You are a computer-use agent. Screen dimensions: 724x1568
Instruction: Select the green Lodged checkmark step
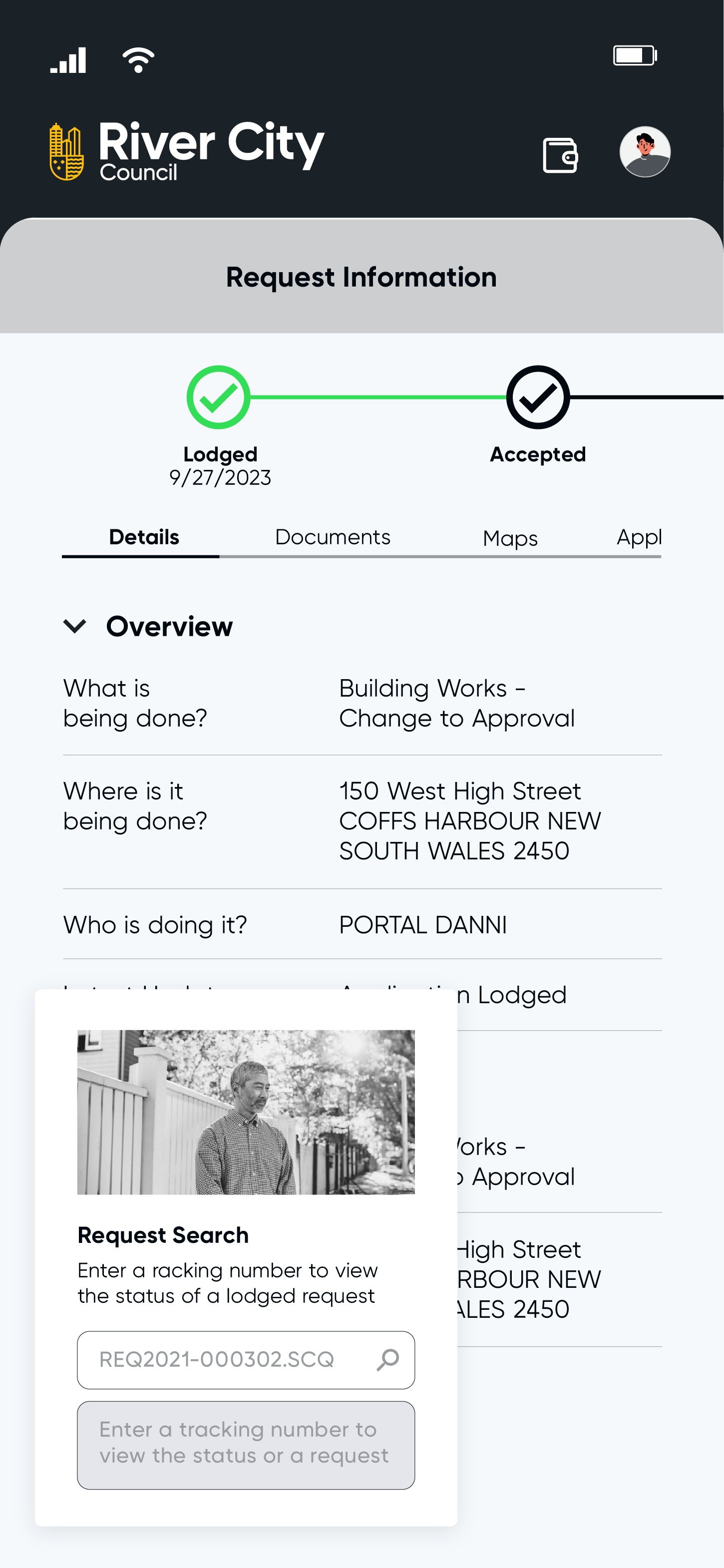(218, 397)
